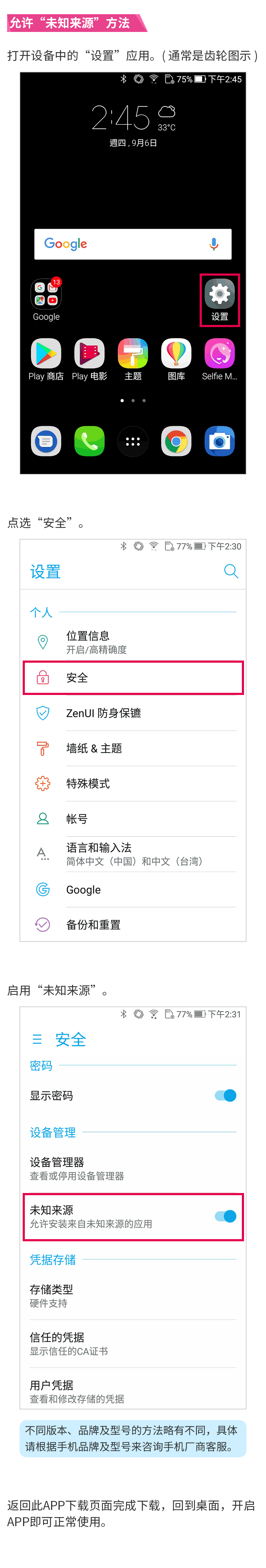Open the hamburger menu beside 安全 title
The height and width of the screenshot is (1568, 266).
point(37,1039)
